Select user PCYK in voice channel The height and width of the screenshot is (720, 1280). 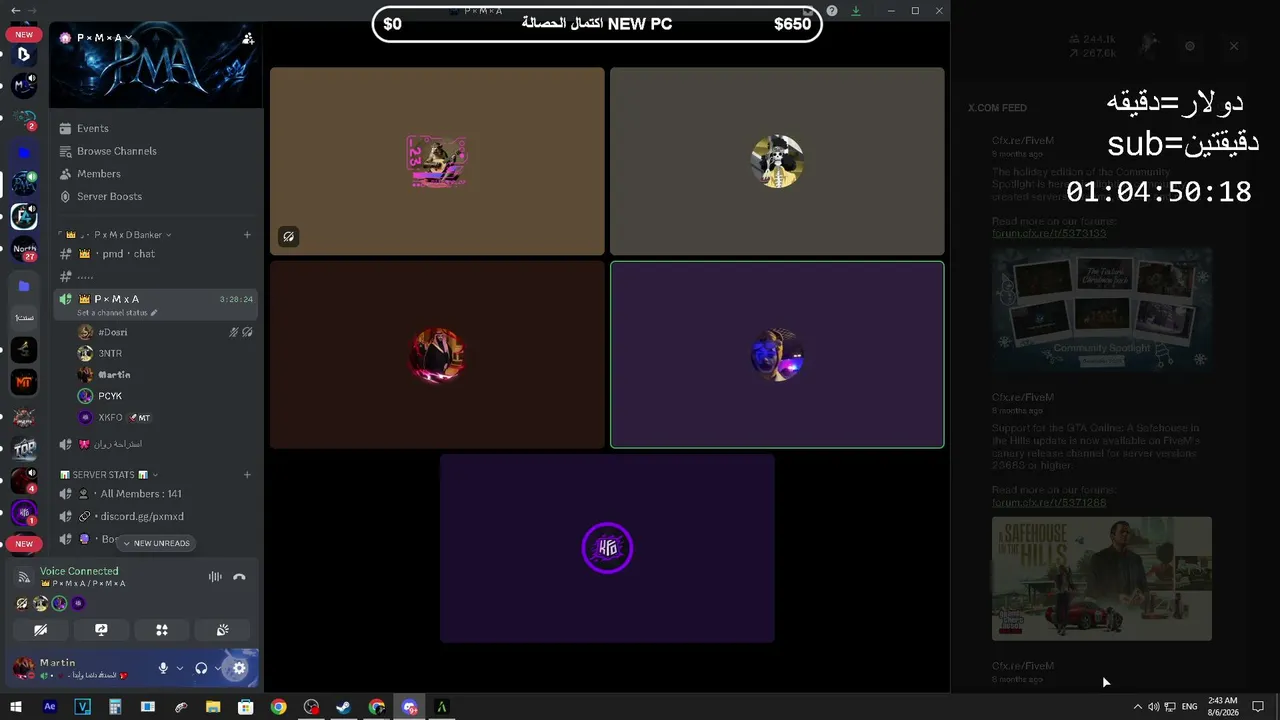coord(165,396)
